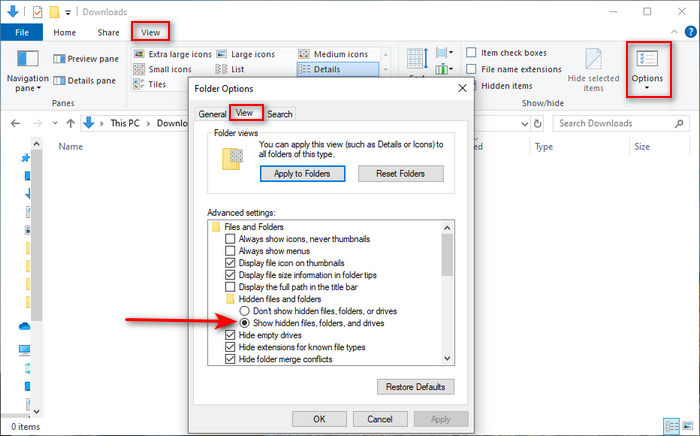The image size is (700, 436).
Task: Close the Folder Options dialog
Action: pyautogui.click(x=462, y=88)
